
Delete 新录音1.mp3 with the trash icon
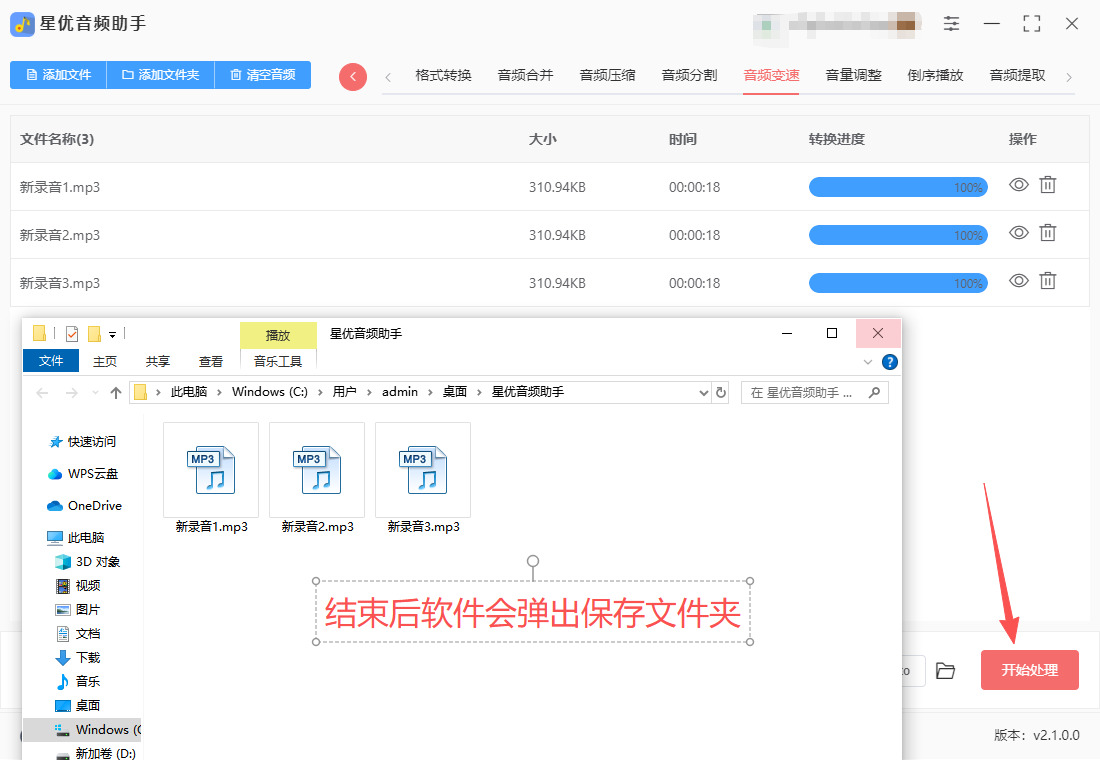point(1047,185)
